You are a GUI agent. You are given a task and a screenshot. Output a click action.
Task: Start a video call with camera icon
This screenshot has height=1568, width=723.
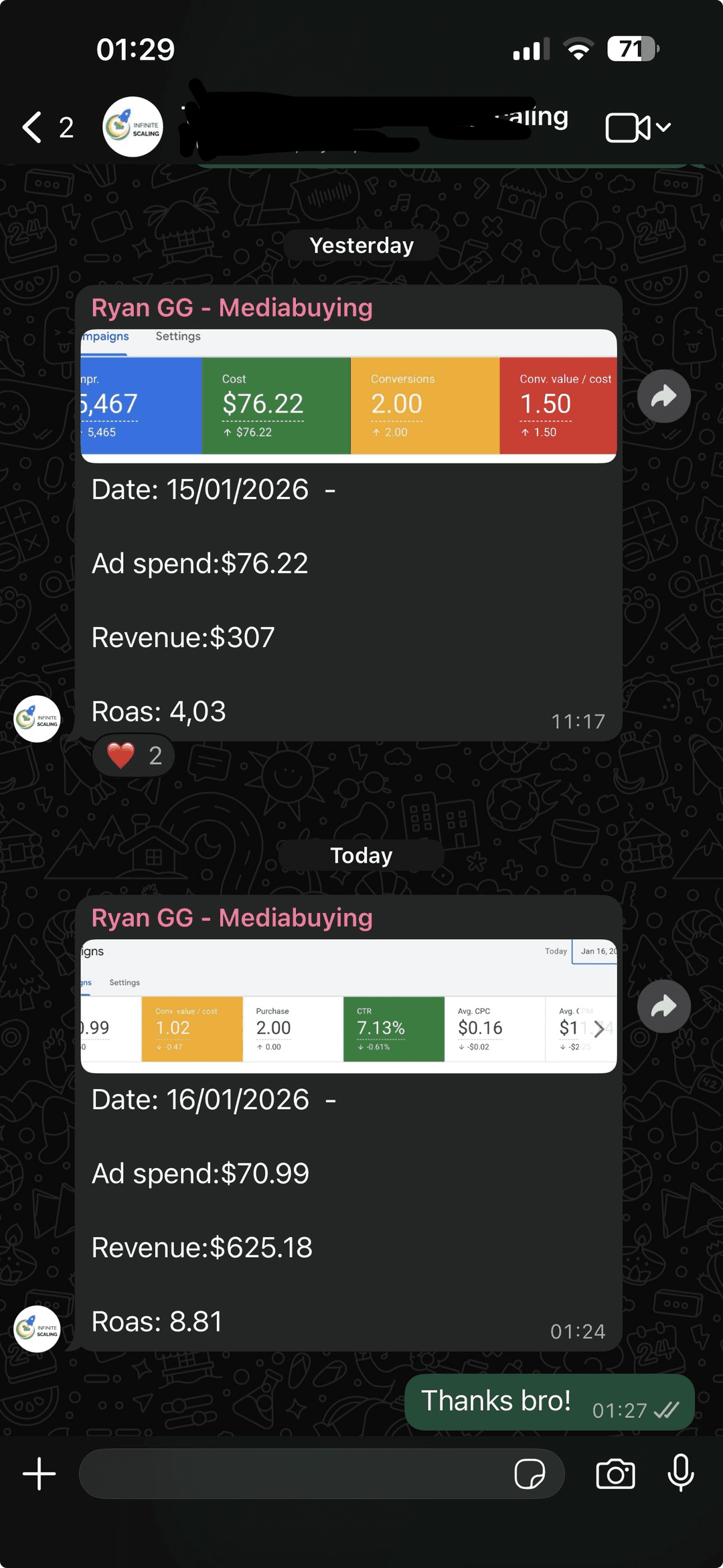tap(627, 127)
